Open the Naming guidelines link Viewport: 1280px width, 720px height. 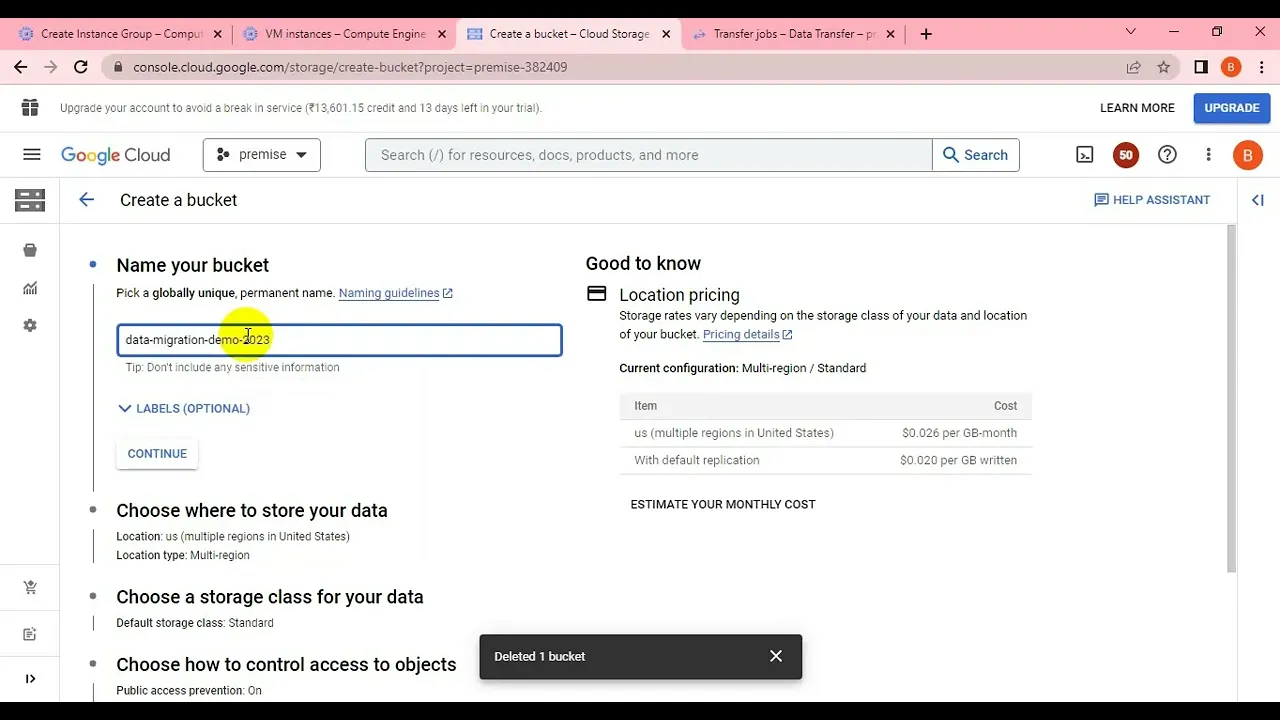[389, 293]
